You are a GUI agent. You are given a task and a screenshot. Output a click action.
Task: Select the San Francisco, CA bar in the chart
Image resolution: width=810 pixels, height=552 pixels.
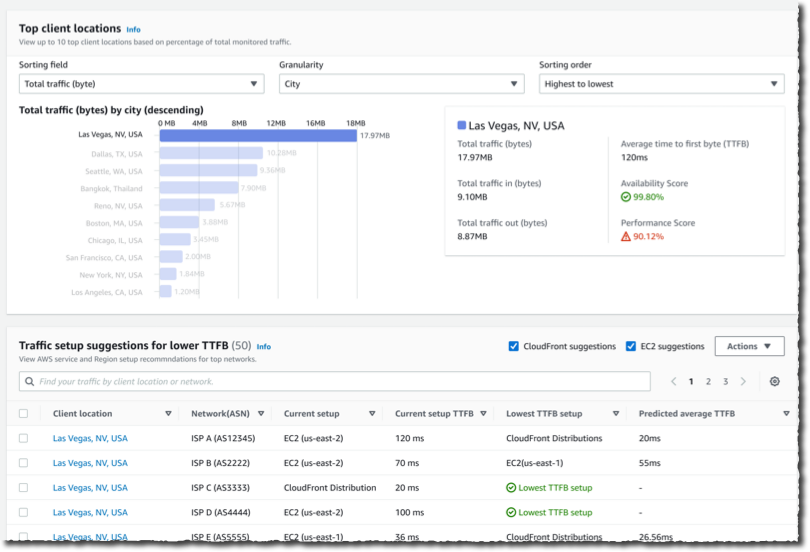[x=171, y=257]
